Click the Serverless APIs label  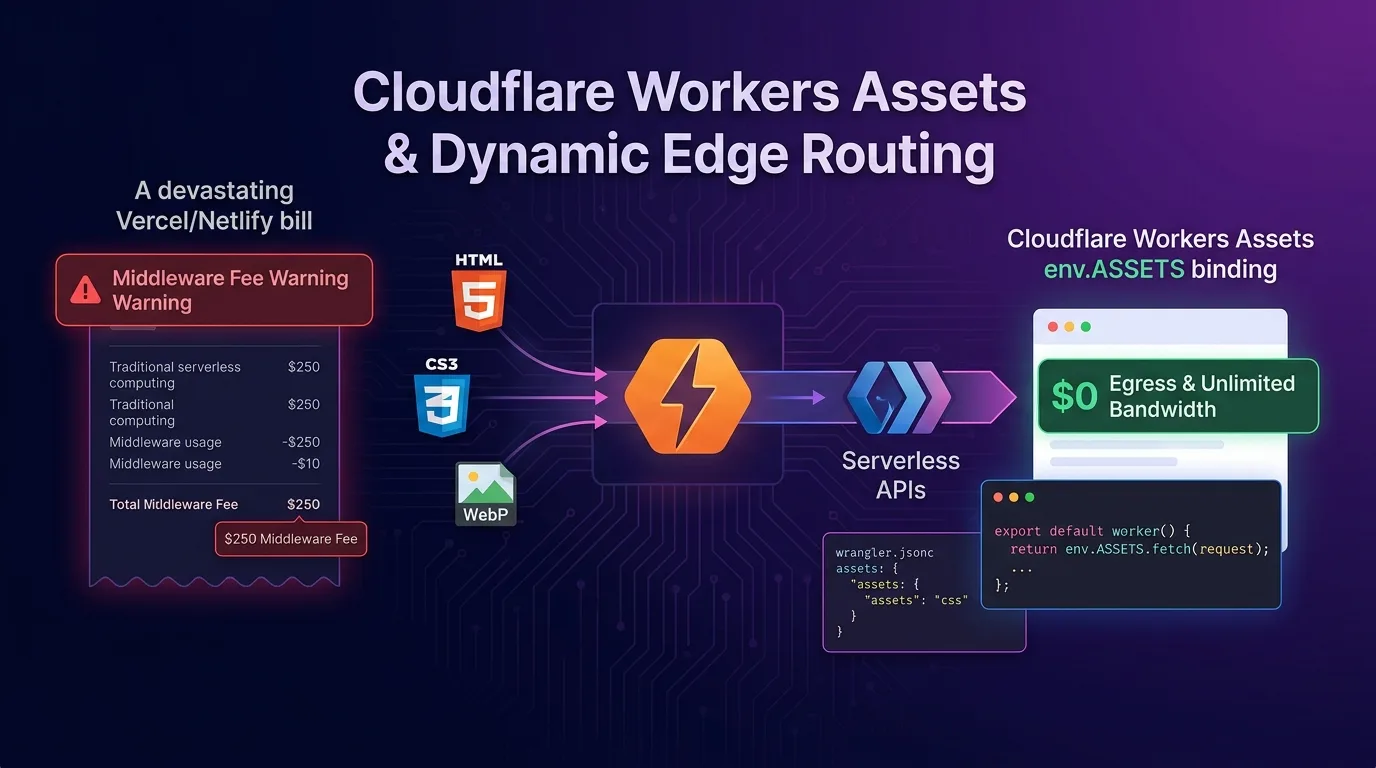coord(900,475)
